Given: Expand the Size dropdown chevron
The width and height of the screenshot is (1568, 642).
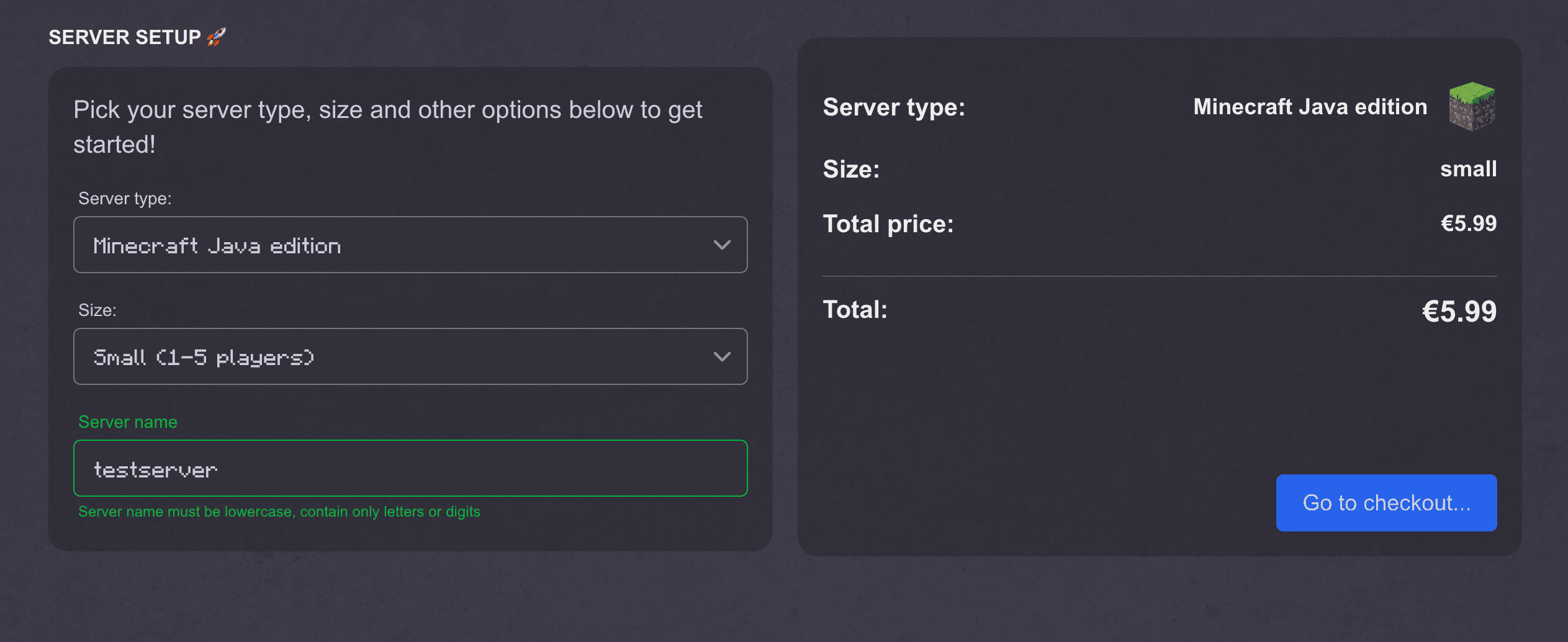Looking at the screenshot, I should [721, 357].
